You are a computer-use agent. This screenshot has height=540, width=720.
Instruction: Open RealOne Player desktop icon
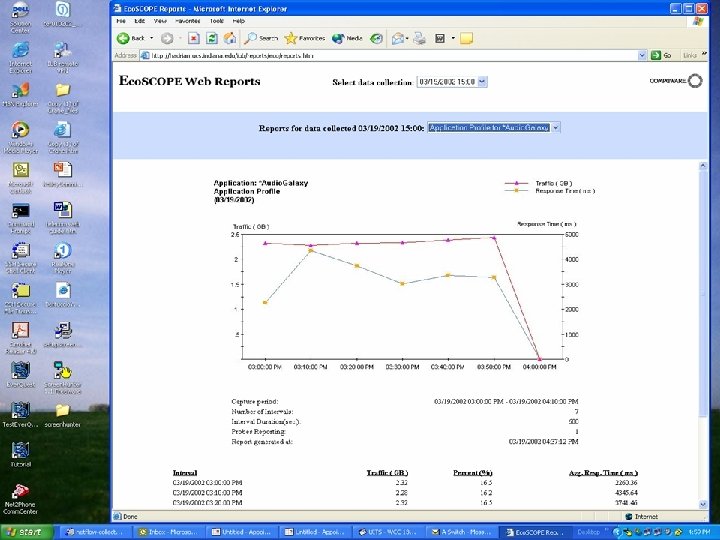[x=62, y=258]
